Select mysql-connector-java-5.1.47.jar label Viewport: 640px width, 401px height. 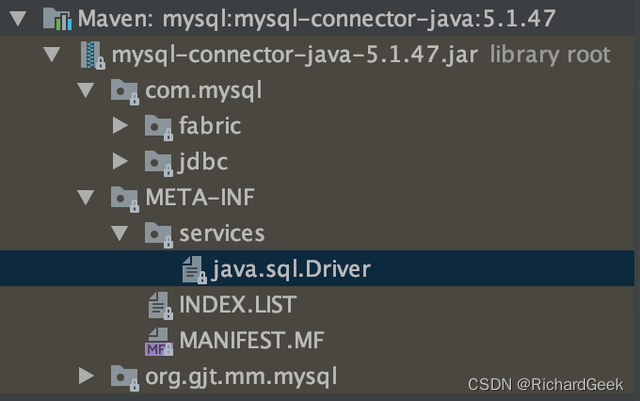point(295,56)
